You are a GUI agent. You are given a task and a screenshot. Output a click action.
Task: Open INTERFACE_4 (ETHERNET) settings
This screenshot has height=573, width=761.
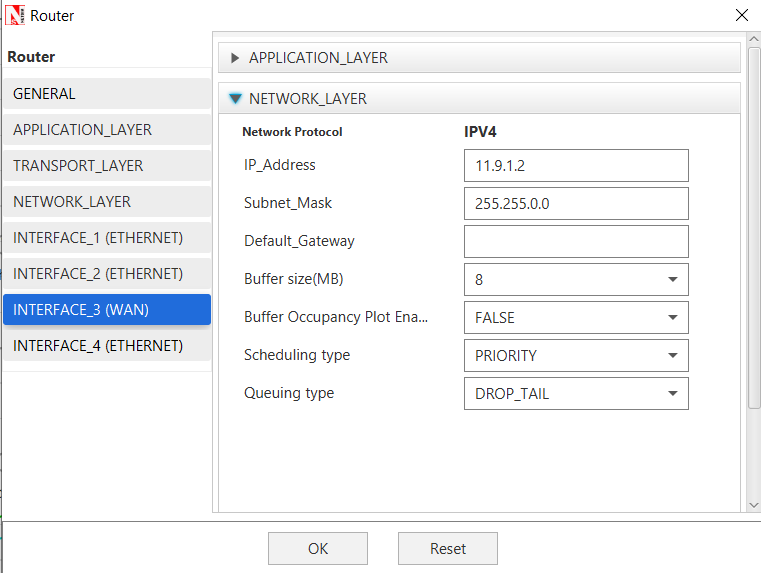[106, 346]
